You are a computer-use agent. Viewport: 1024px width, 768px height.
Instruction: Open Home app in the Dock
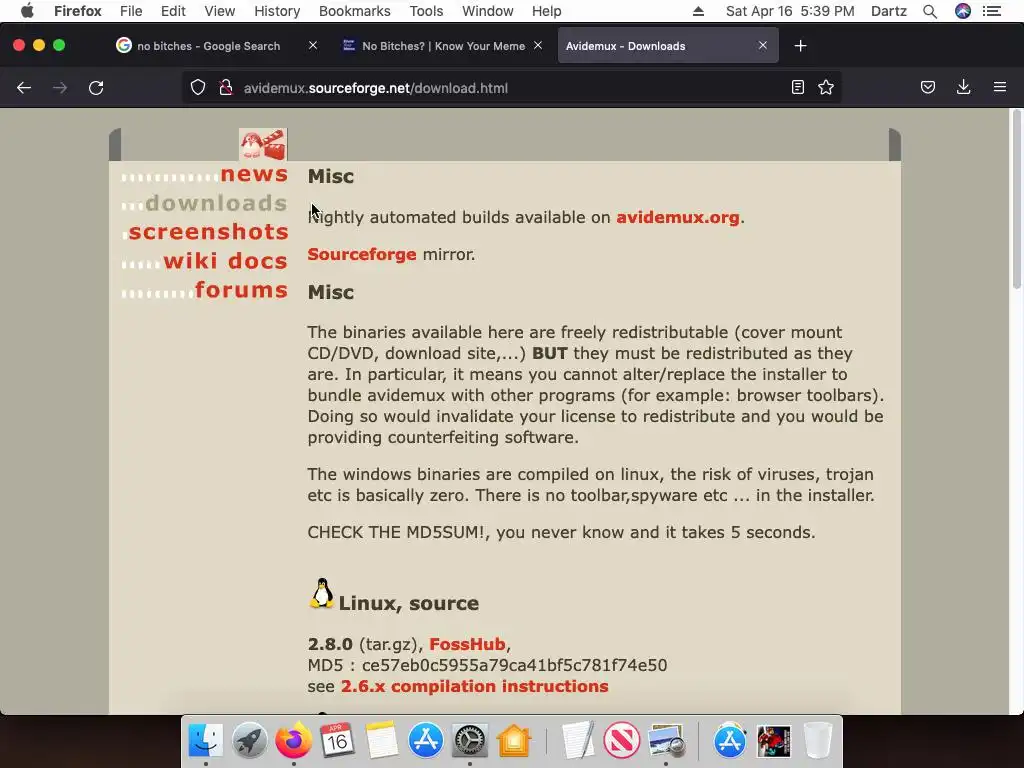(513, 741)
